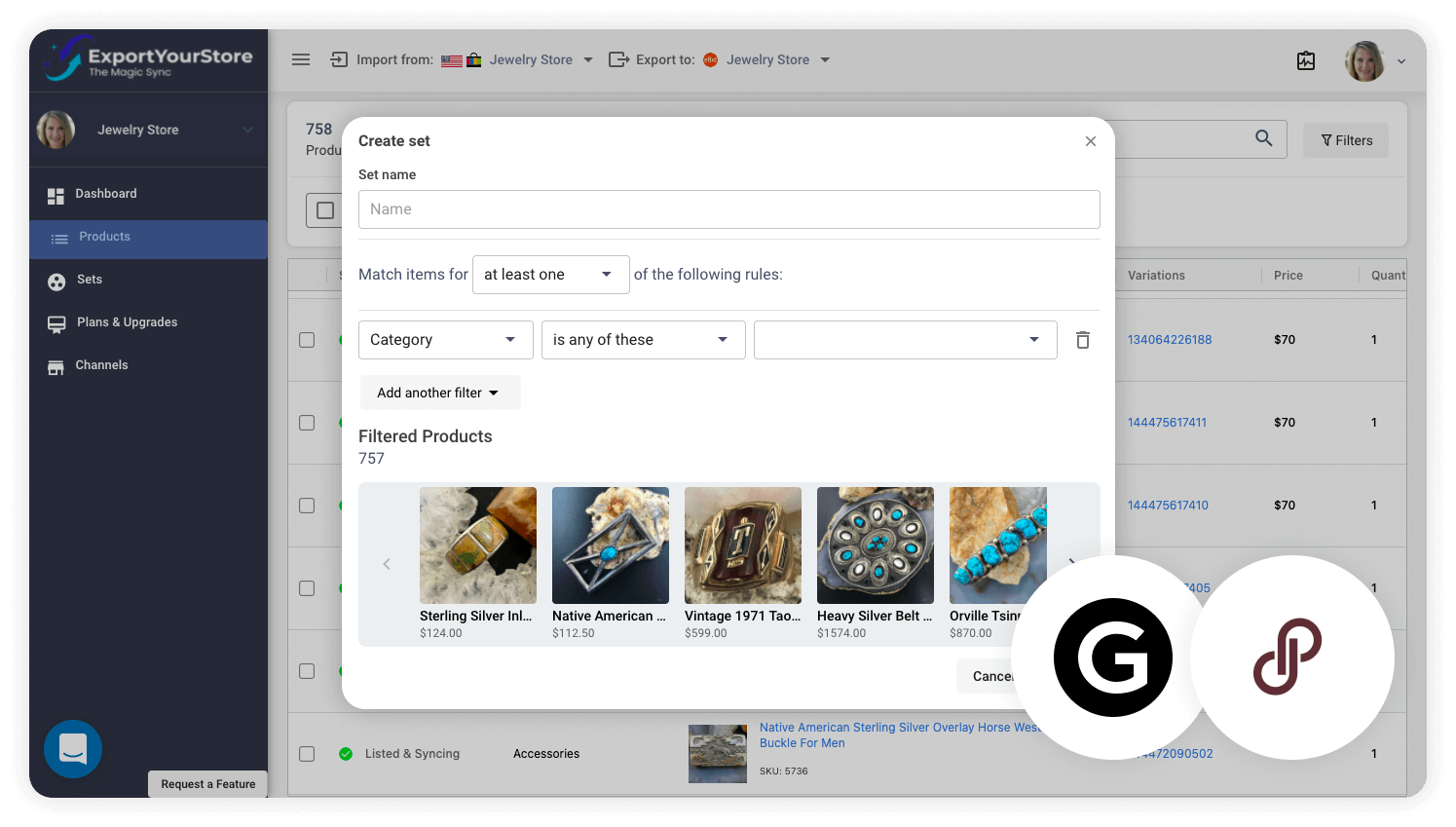
Task: Open the Import from Jewelry Store dropdown
Action: [x=541, y=59]
